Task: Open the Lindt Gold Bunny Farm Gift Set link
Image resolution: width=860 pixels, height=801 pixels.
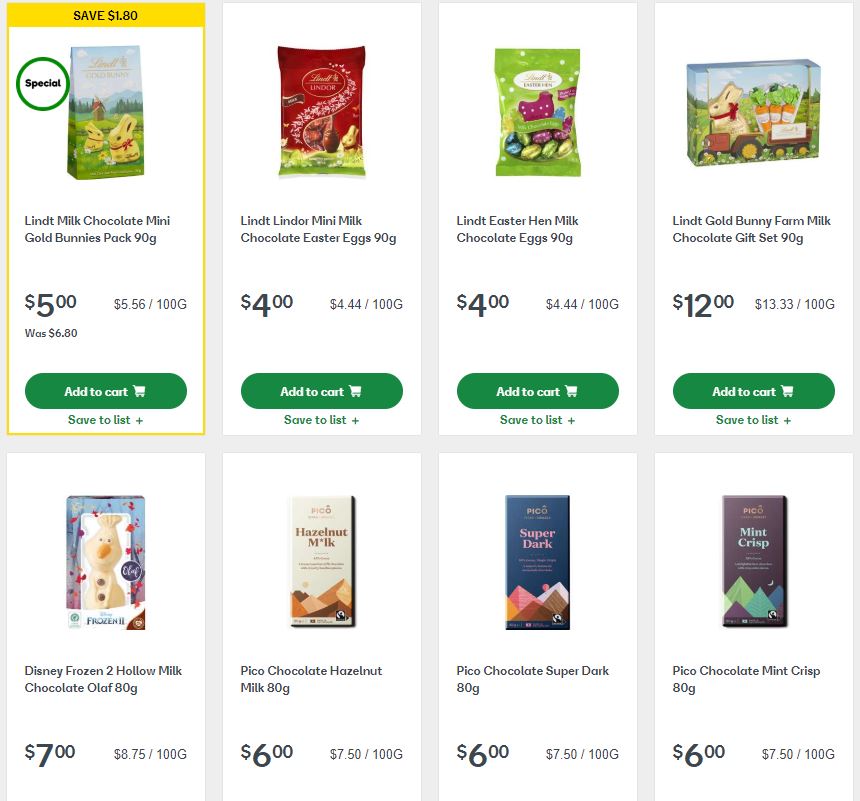Action: tap(751, 229)
